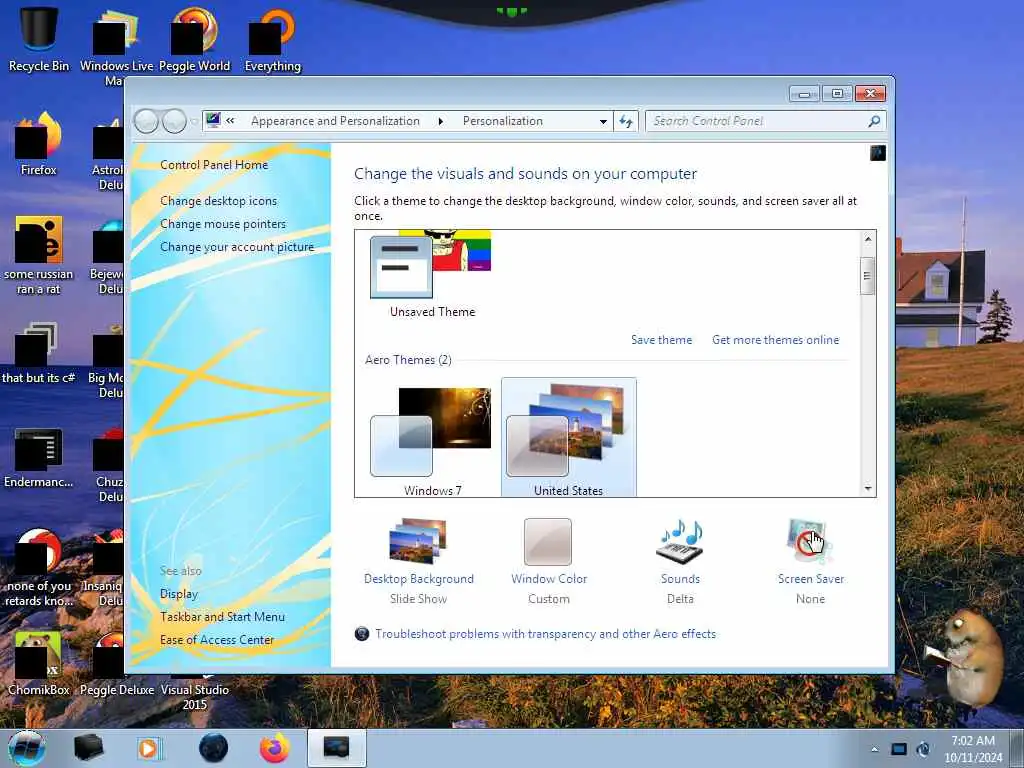Expand the address bar double chevron

pos(231,120)
